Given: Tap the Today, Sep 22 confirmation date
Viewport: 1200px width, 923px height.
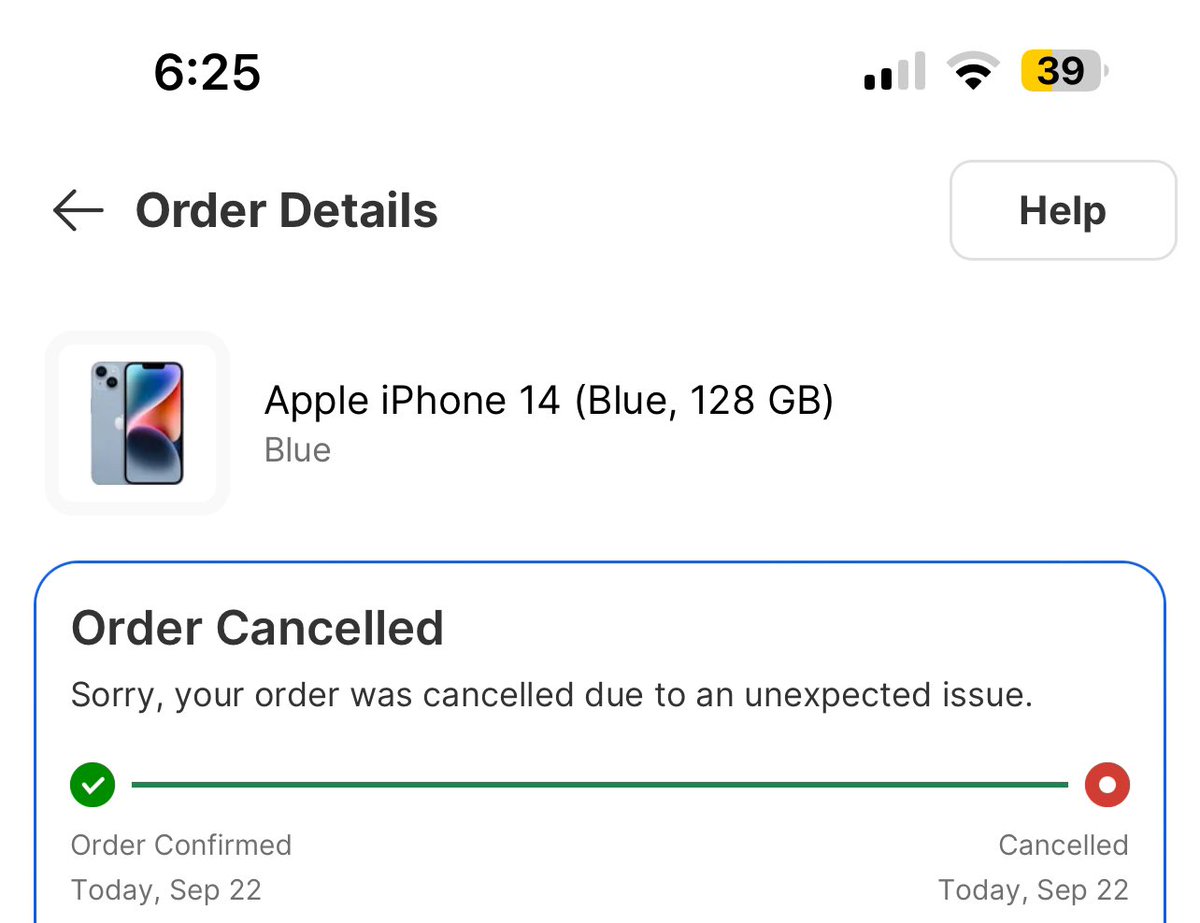Looking at the screenshot, I should (x=166, y=890).
